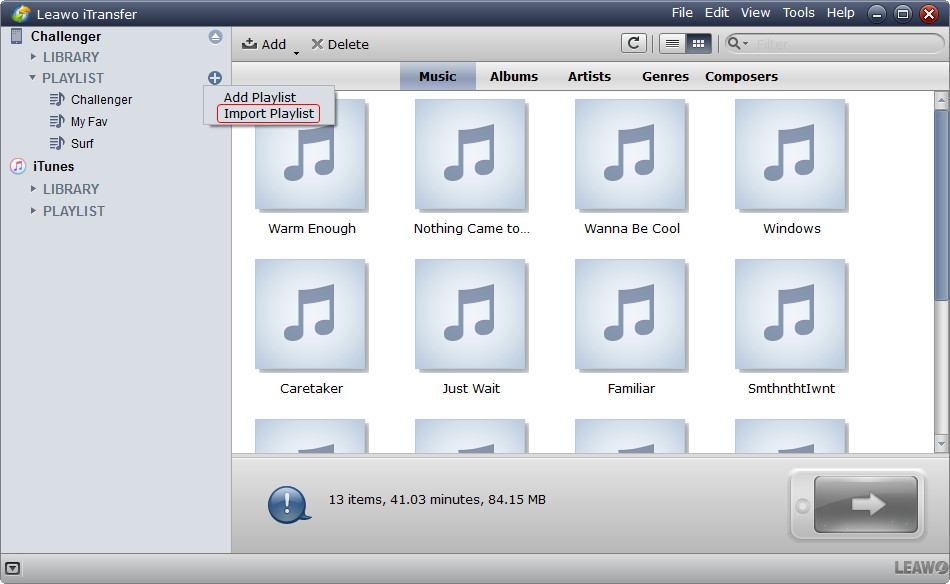Viewport: 950px width, 584px height.
Task: Close the Leawo iTransfer window
Action: (x=929, y=13)
